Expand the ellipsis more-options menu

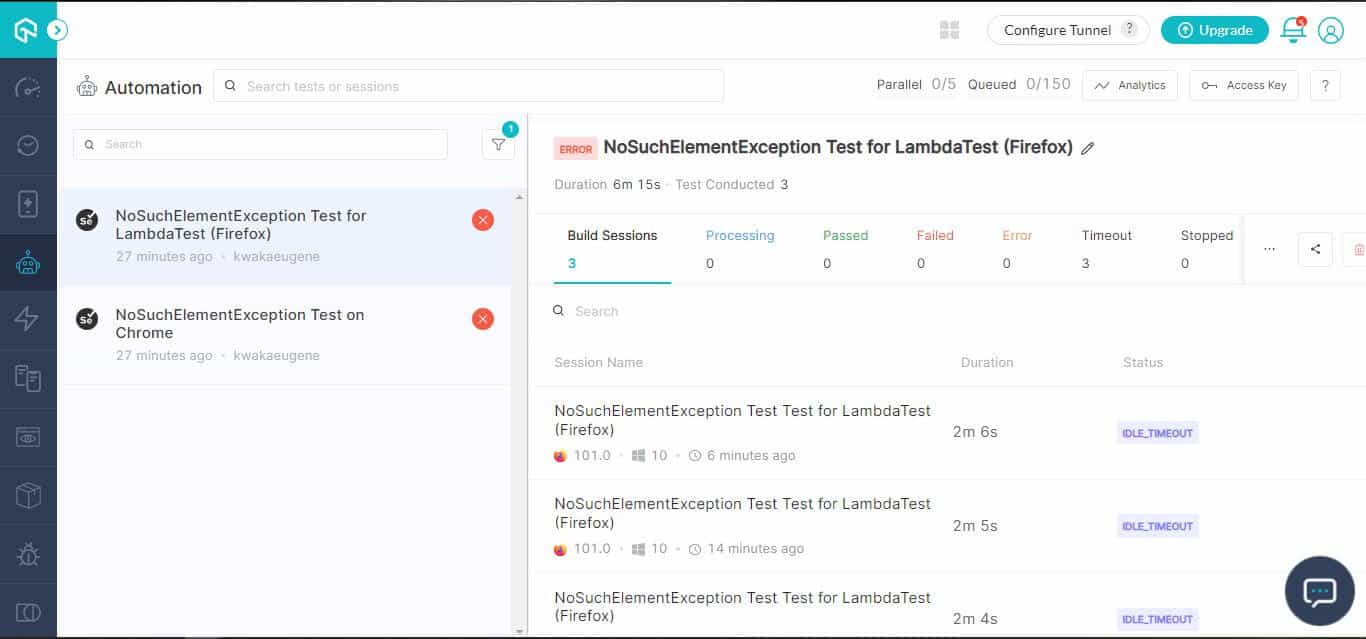(1269, 249)
